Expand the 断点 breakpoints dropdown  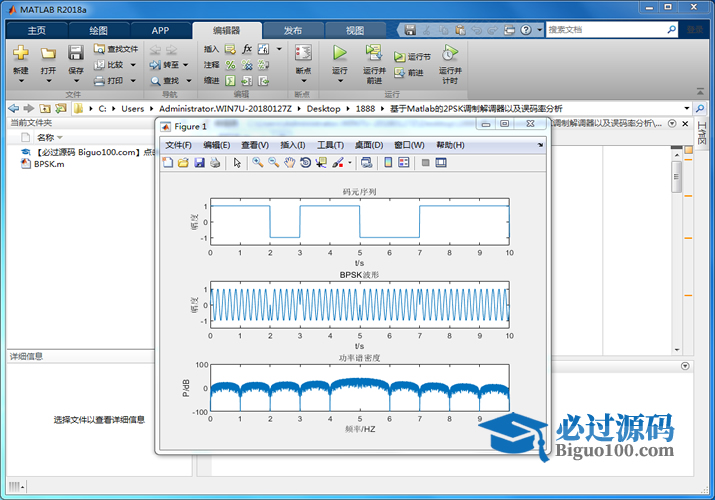tap(303, 72)
